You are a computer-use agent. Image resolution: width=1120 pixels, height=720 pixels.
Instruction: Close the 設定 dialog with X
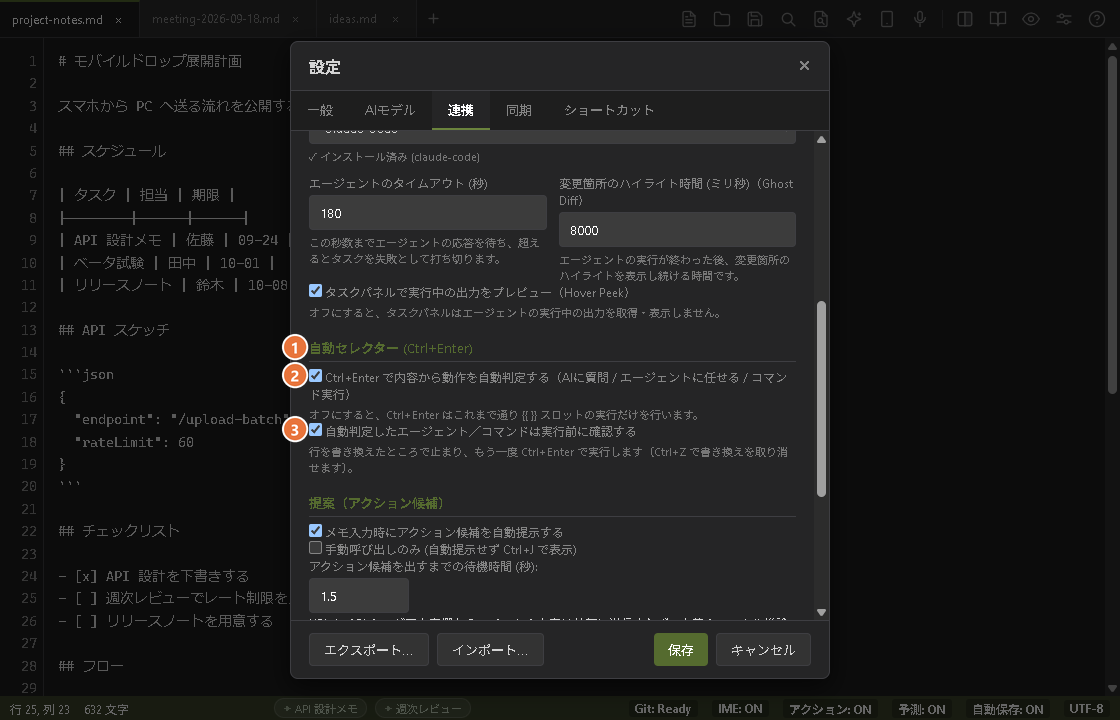pyautogui.click(x=804, y=66)
